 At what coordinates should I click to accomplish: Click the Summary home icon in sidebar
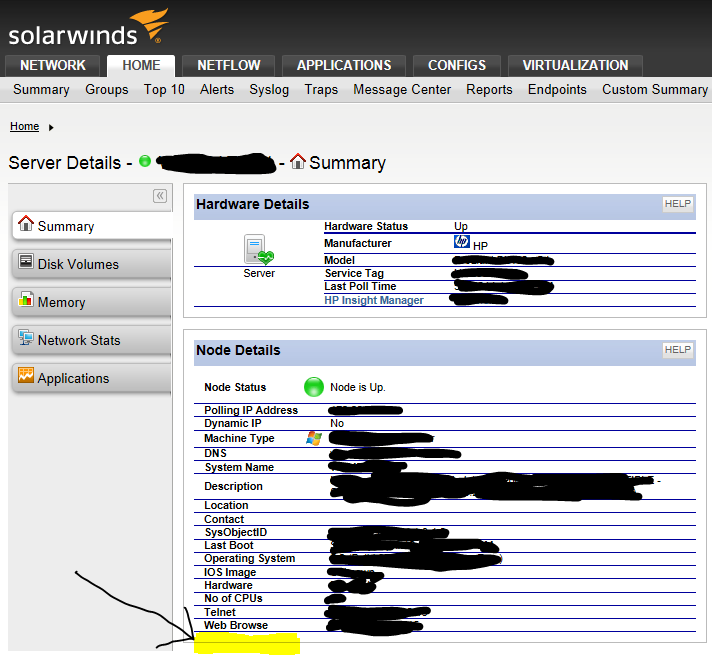point(26,223)
